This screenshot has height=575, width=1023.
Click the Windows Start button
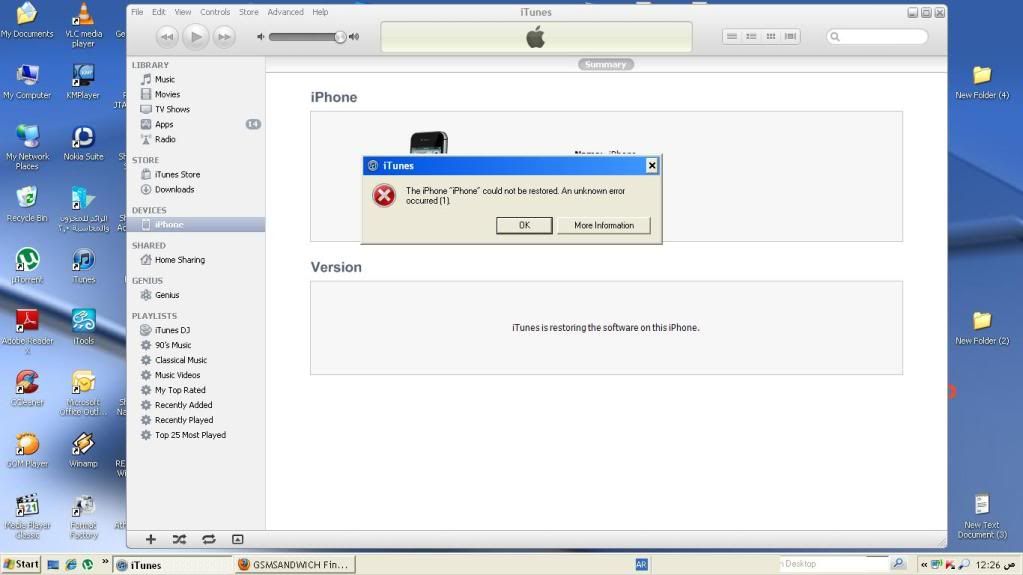[21, 565]
